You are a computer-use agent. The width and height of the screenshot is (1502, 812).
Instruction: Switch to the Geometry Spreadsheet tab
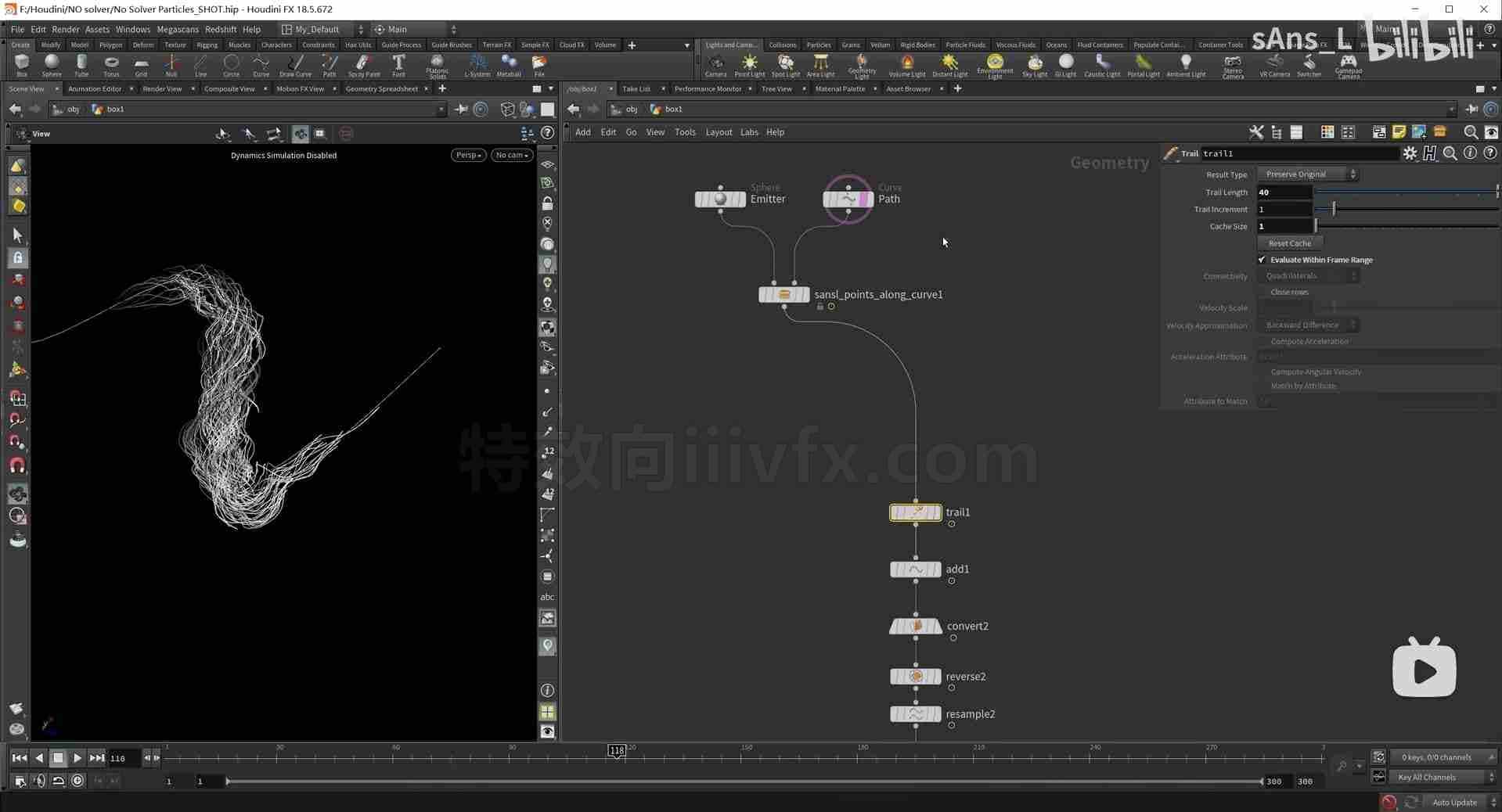coord(381,88)
